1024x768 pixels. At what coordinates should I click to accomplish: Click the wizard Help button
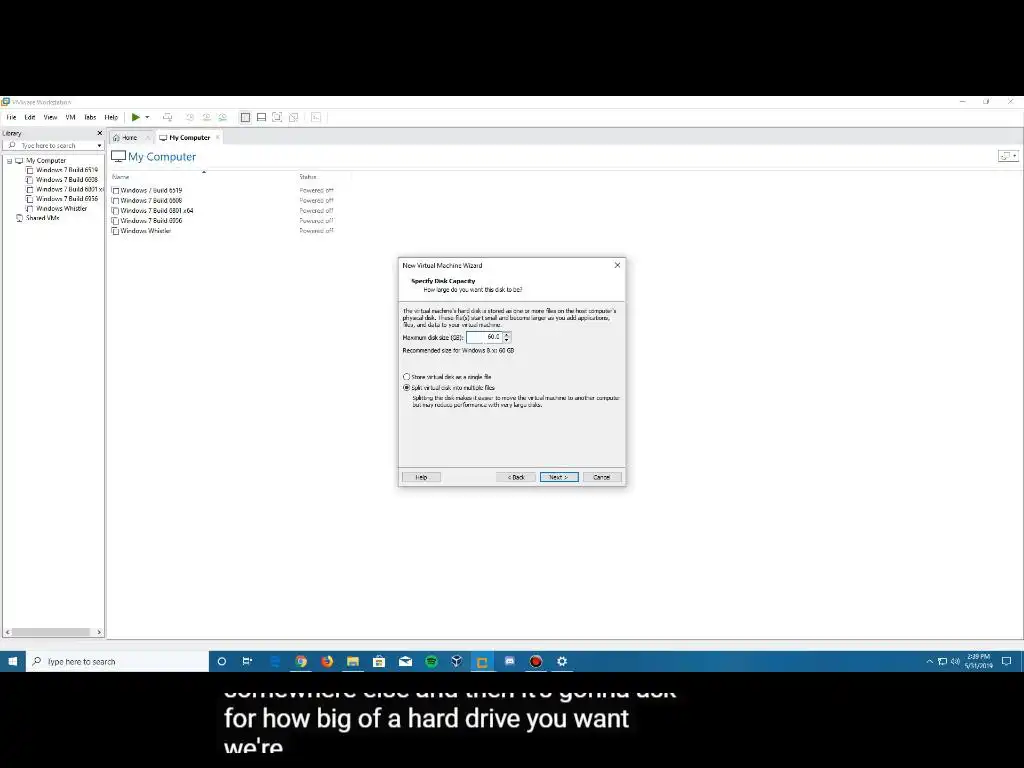click(x=421, y=477)
